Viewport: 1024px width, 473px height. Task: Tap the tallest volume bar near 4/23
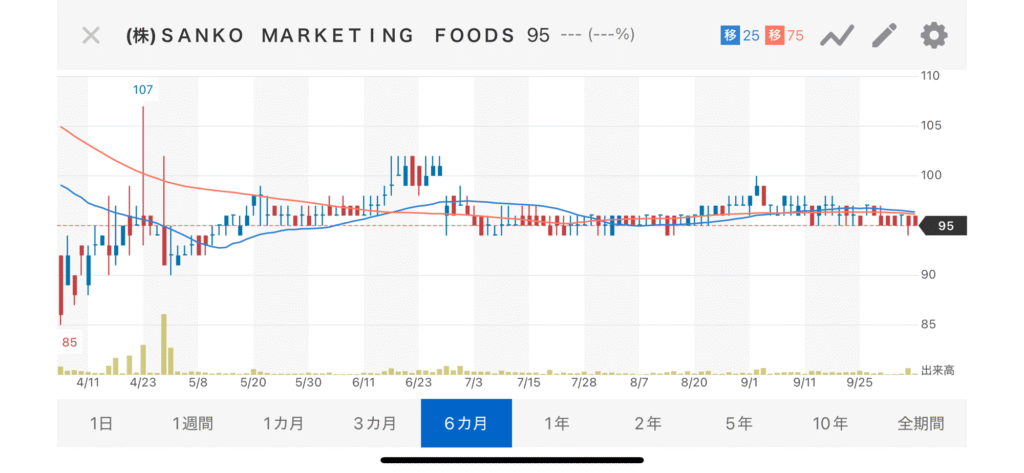pos(163,343)
